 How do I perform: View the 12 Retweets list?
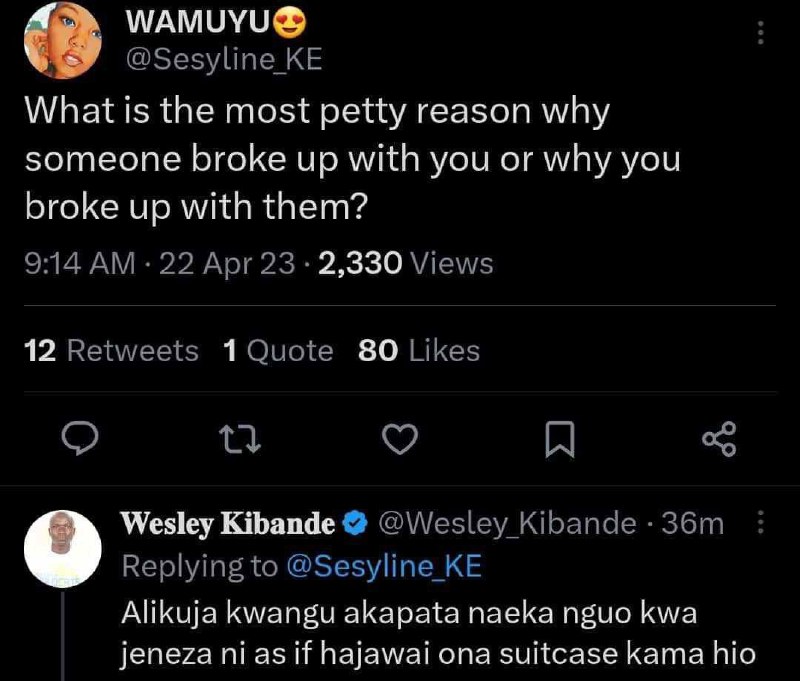click(x=111, y=351)
